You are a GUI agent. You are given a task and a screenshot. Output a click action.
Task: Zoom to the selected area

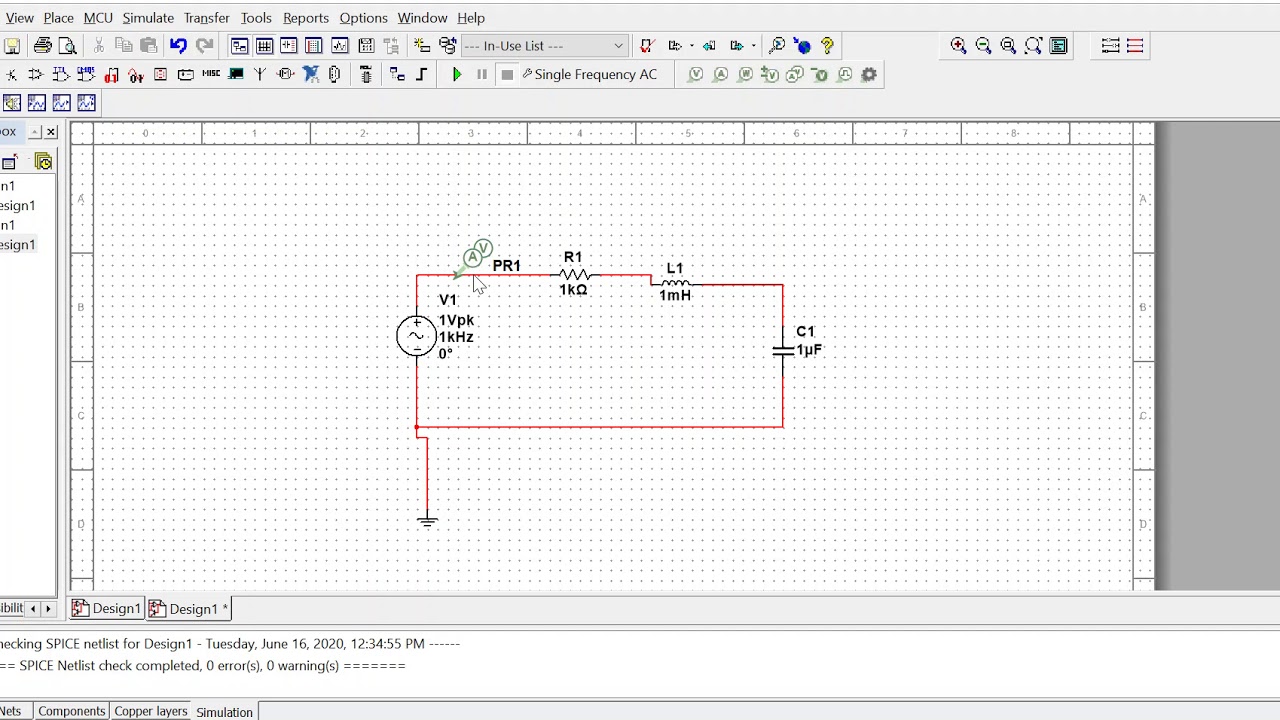tap(1008, 46)
